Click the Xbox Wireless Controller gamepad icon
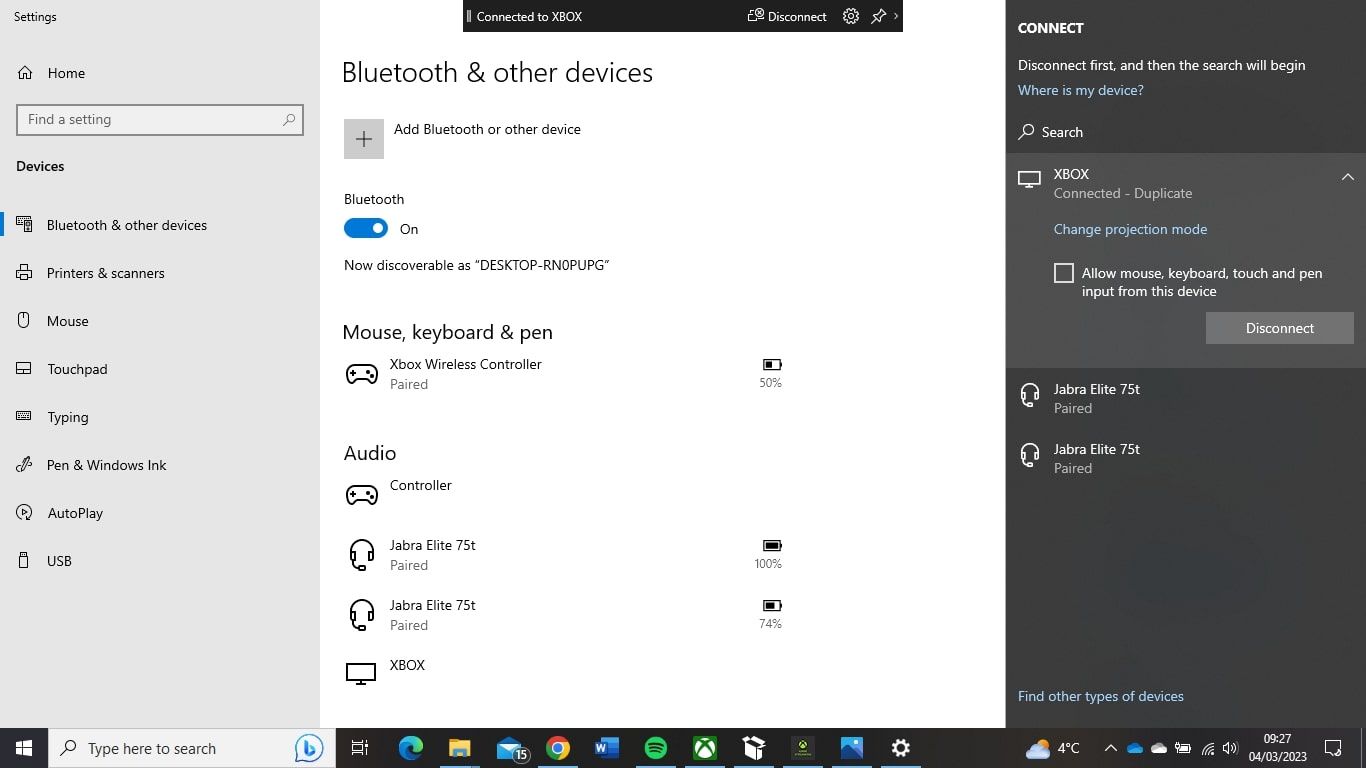The height and width of the screenshot is (768, 1366). coord(361,374)
